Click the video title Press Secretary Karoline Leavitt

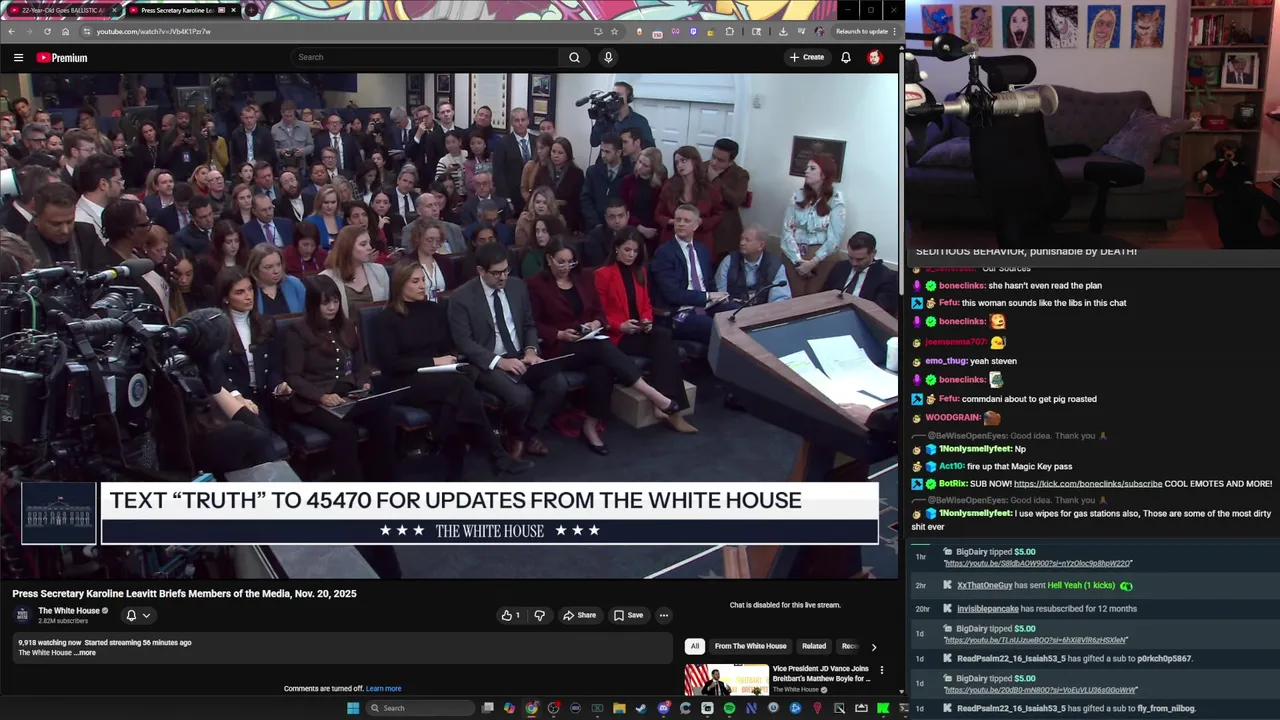(184, 594)
